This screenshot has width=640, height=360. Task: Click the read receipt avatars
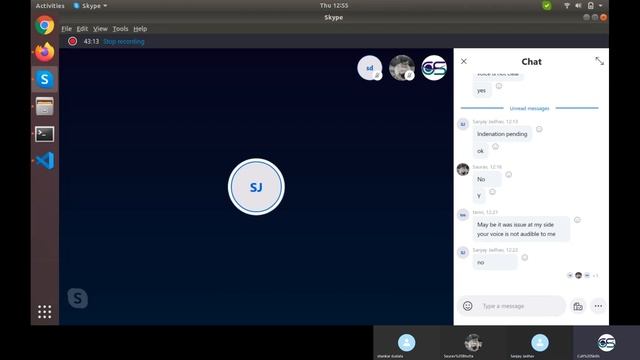coord(582,276)
